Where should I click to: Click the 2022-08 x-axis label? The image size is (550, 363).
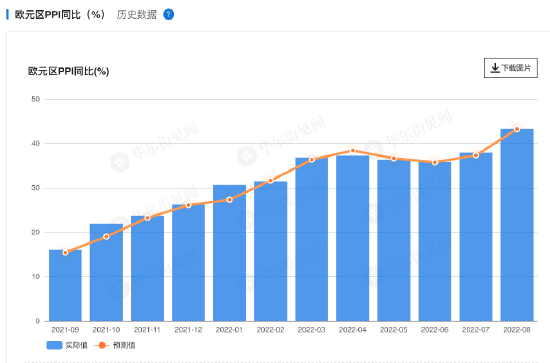click(517, 330)
